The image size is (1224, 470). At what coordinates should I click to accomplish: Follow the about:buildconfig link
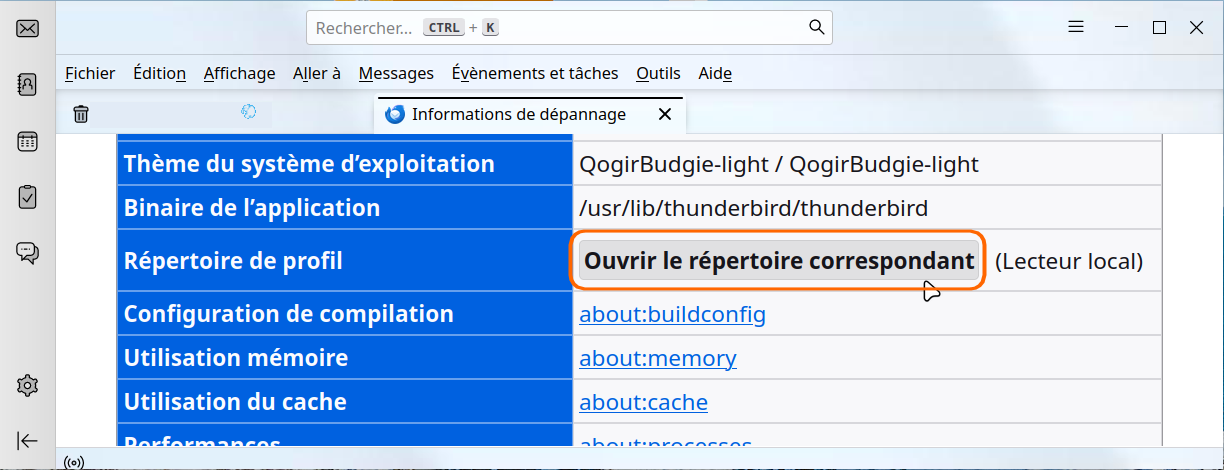click(x=672, y=314)
